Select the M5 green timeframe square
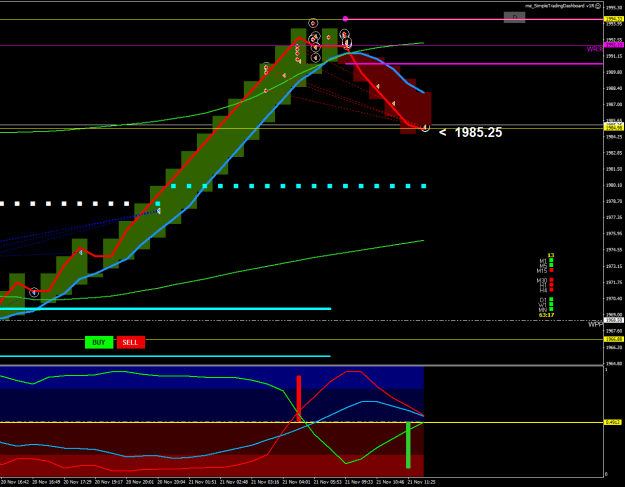625x487 pixels. click(551, 265)
